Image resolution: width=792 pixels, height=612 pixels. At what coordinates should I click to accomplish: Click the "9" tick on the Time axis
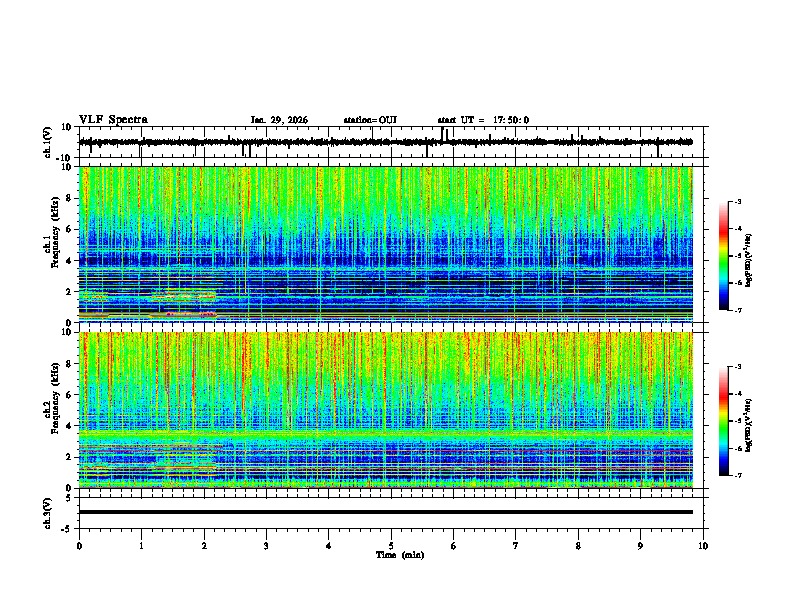(640, 545)
